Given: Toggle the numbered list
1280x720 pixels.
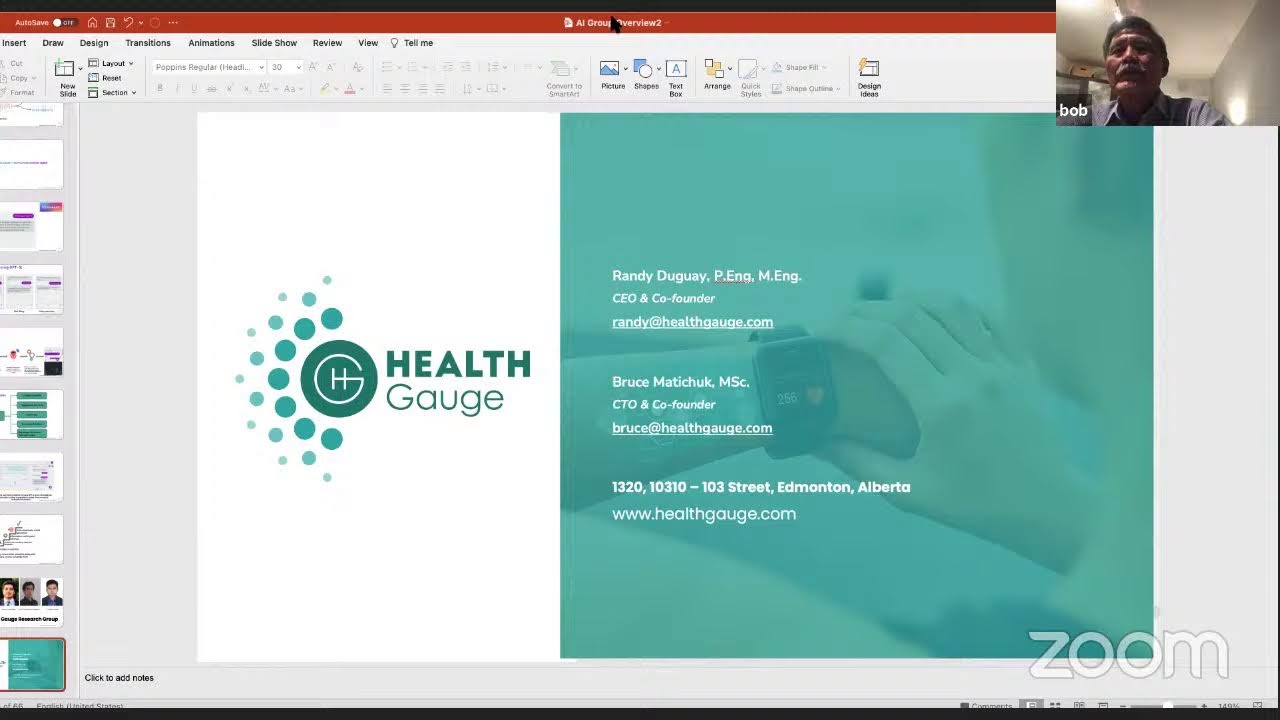Looking at the screenshot, I should [413, 67].
